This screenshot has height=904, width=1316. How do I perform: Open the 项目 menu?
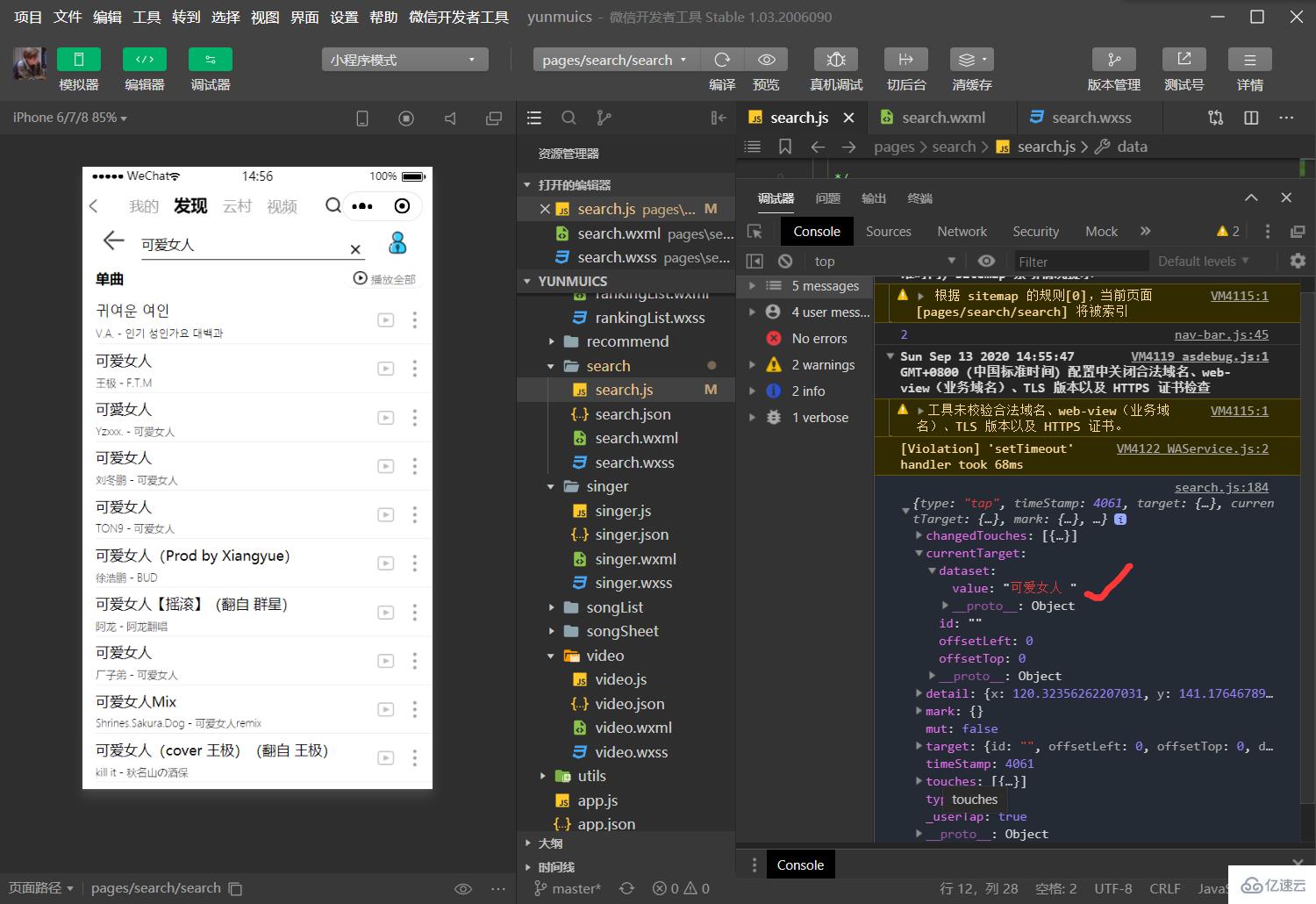point(28,17)
